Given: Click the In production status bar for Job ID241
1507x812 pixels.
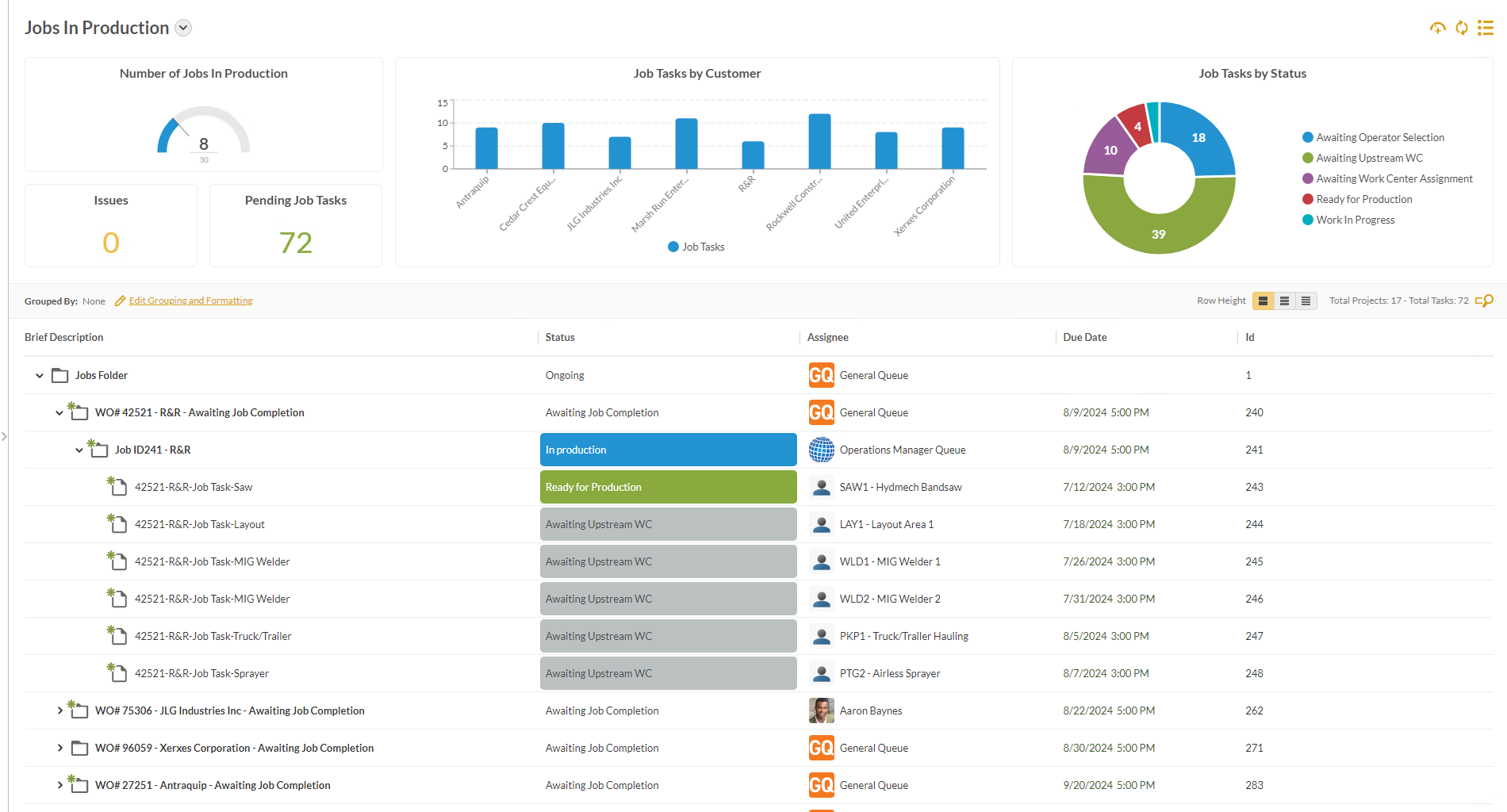Looking at the screenshot, I should 668,450.
